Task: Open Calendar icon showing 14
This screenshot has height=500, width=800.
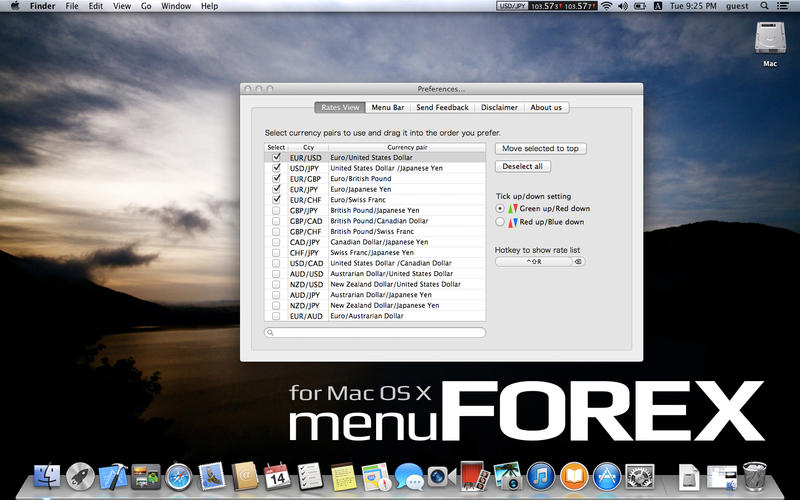Action: (277, 477)
